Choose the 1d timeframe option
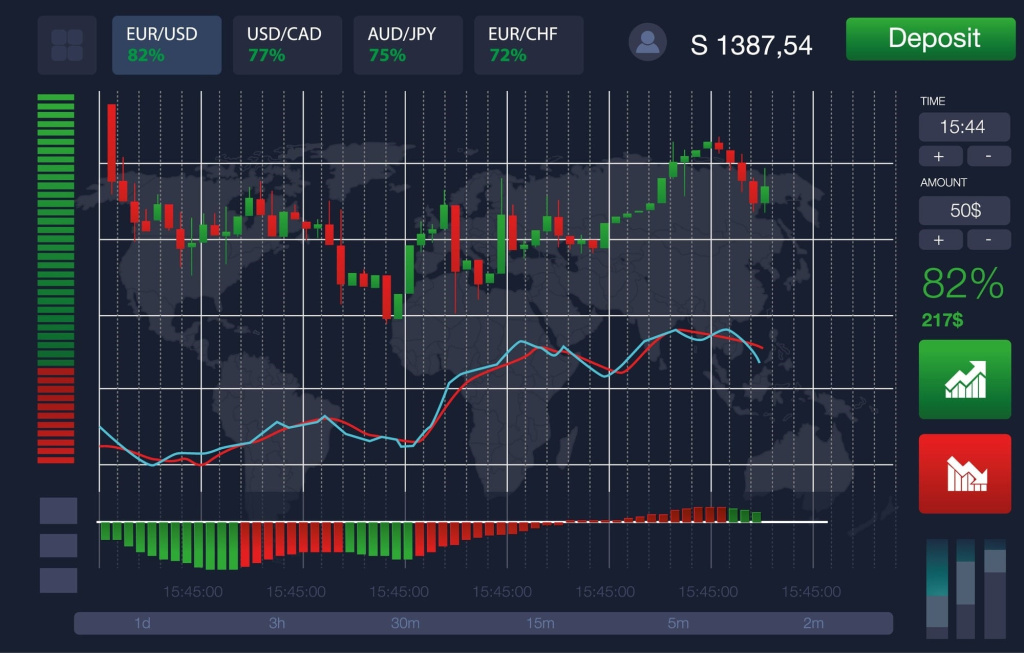The image size is (1024, 653). point(142,623)
